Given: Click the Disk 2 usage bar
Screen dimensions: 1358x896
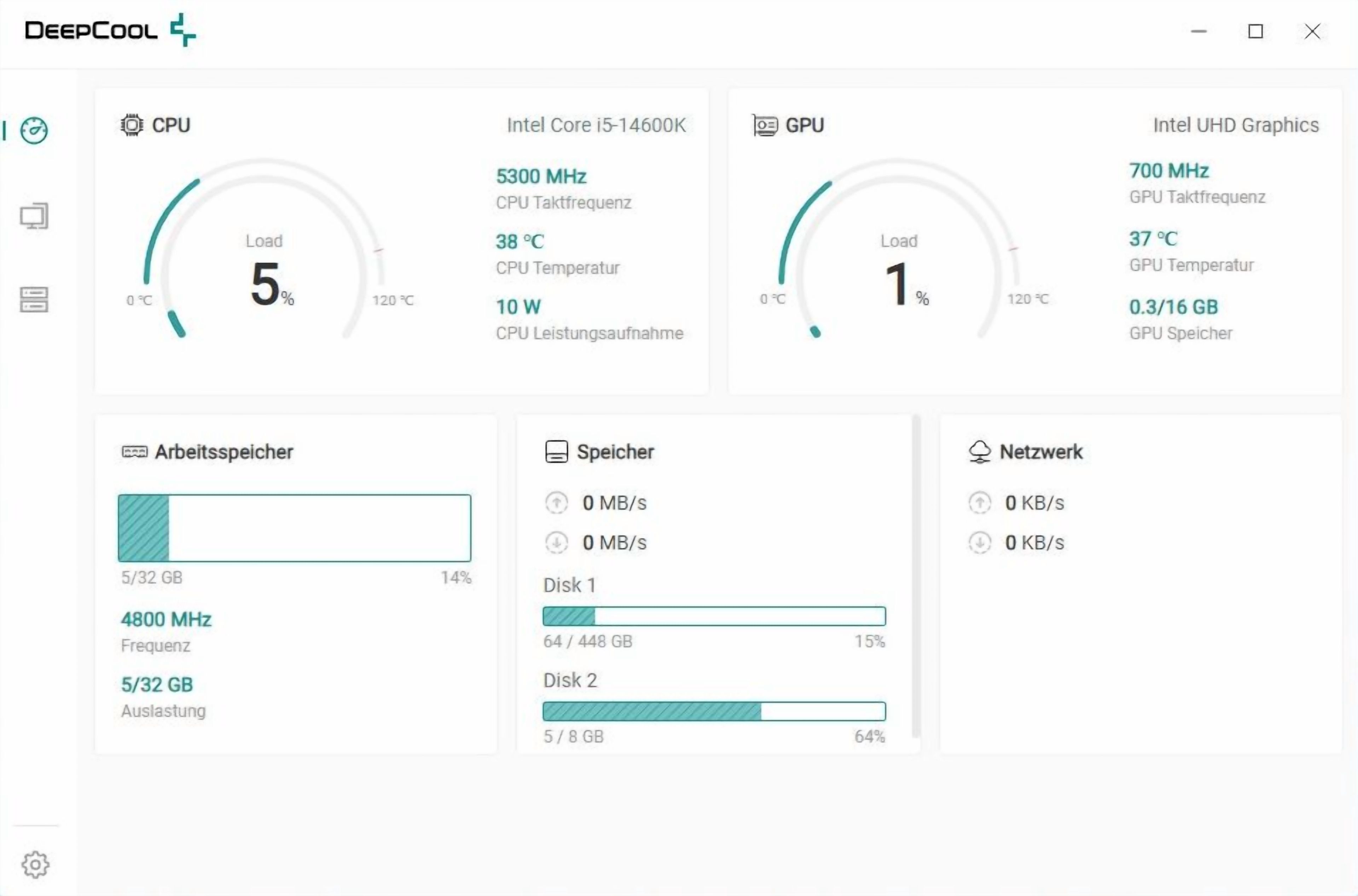Looking at the screenshot, I should 714,711.
